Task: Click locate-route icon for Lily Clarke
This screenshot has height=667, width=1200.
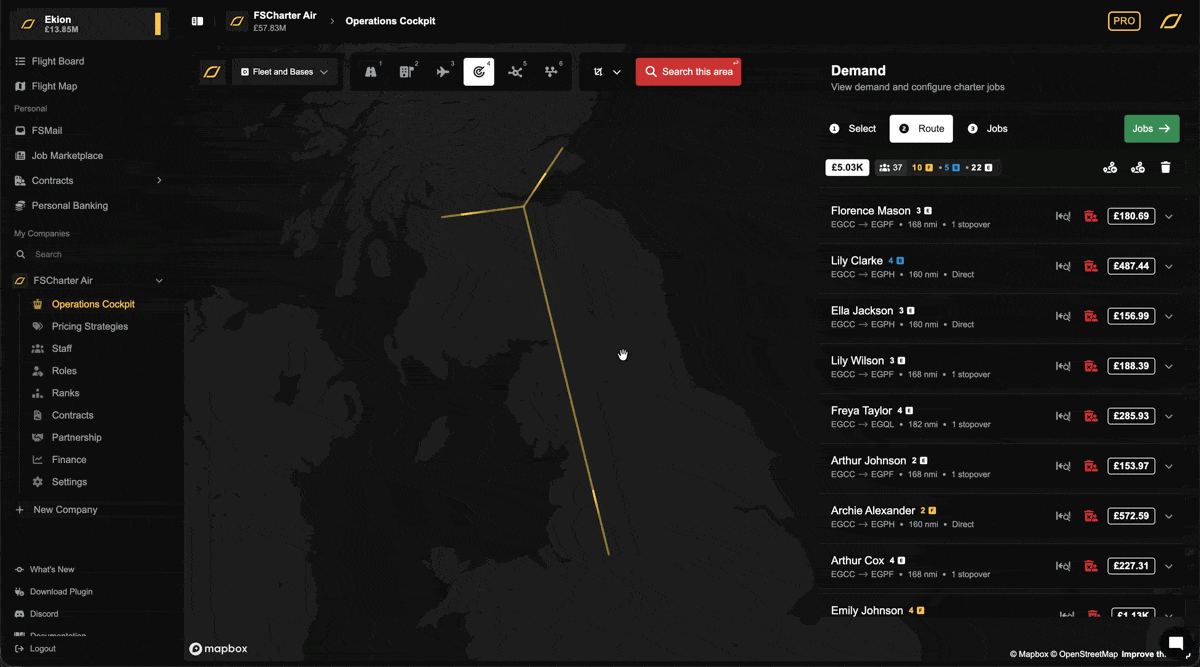Action: click(x=1063, y=266)
